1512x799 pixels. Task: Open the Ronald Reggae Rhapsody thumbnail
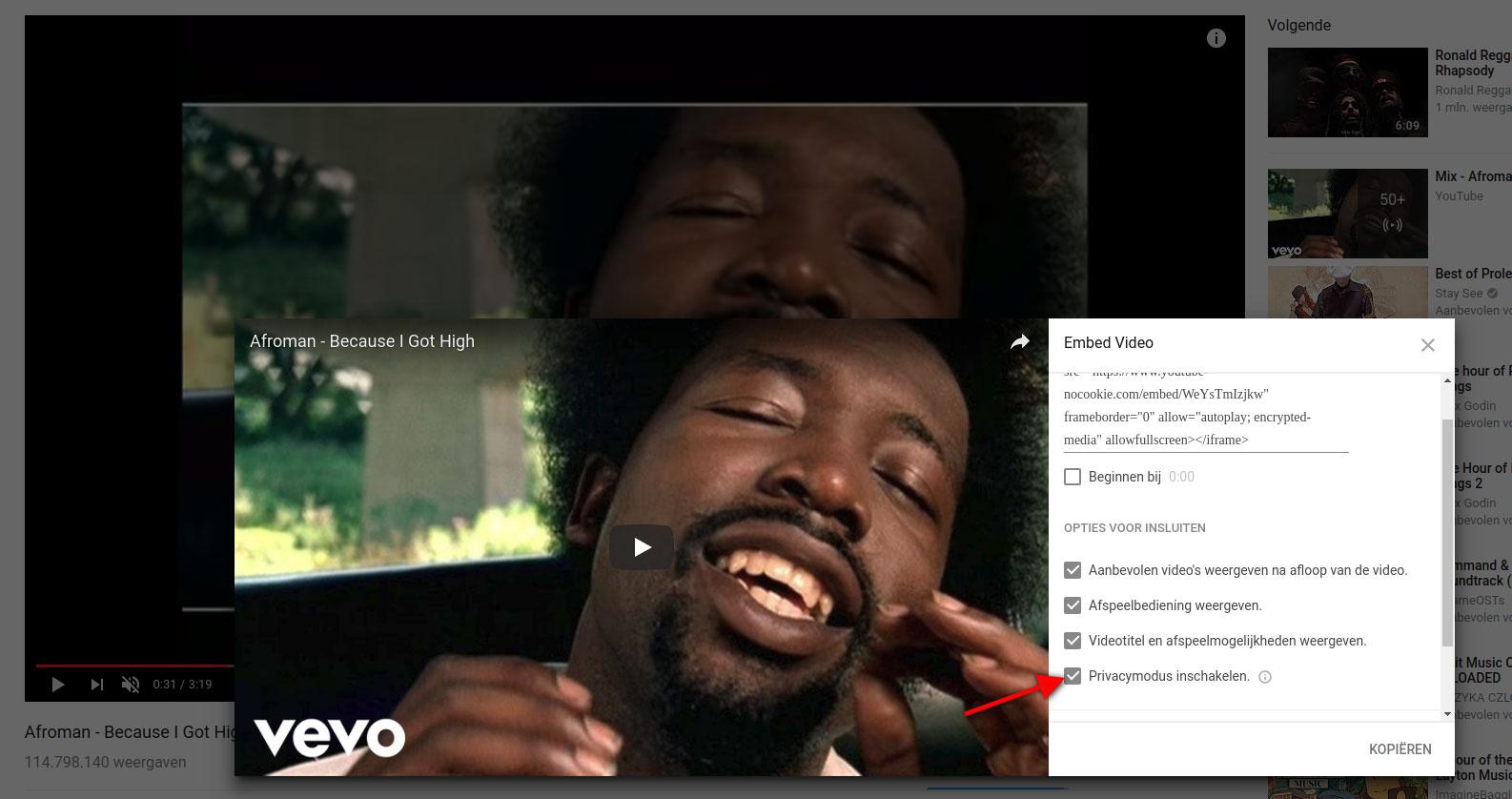coord(1347,92)
